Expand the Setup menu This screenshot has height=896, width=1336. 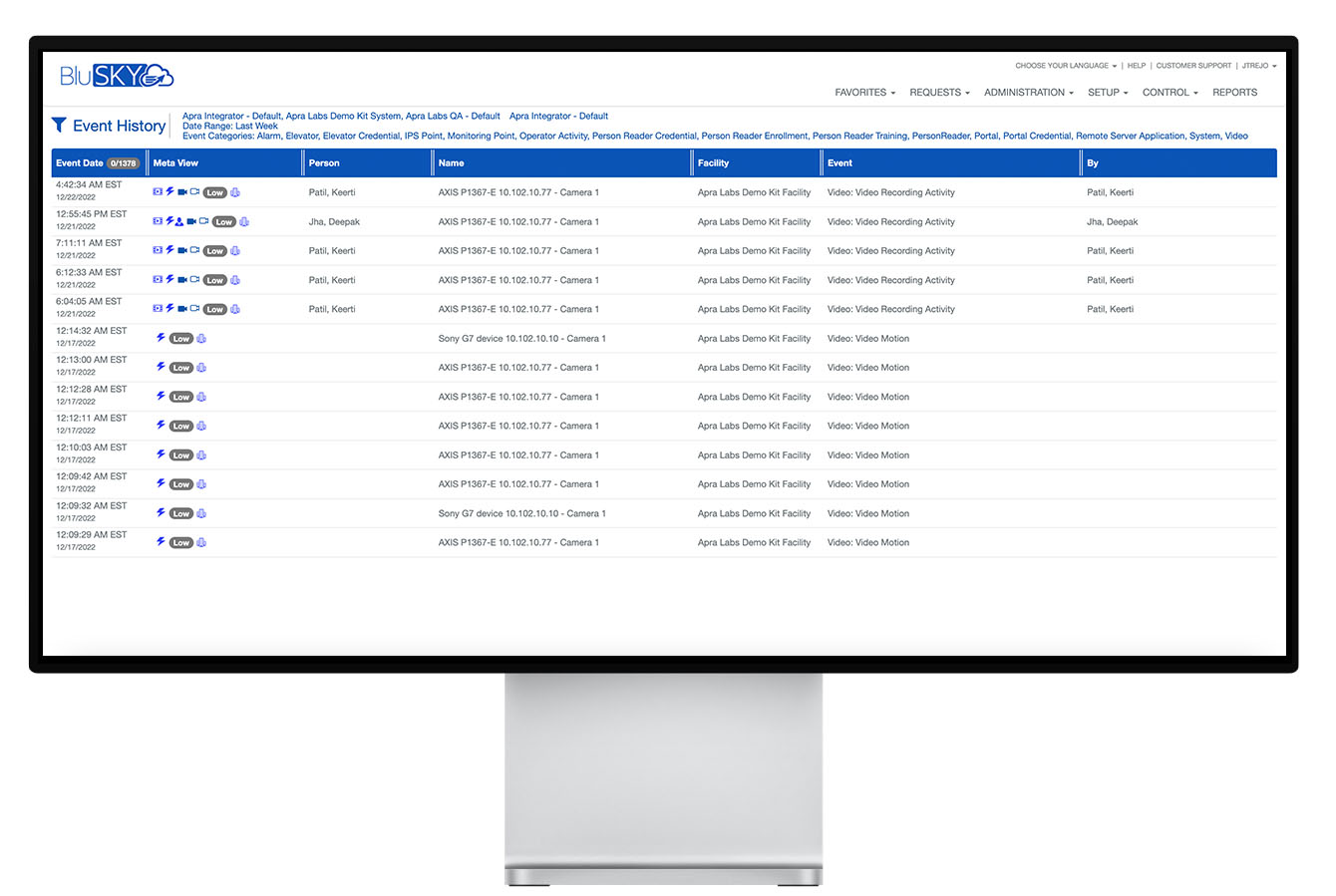pos(1108,93)
